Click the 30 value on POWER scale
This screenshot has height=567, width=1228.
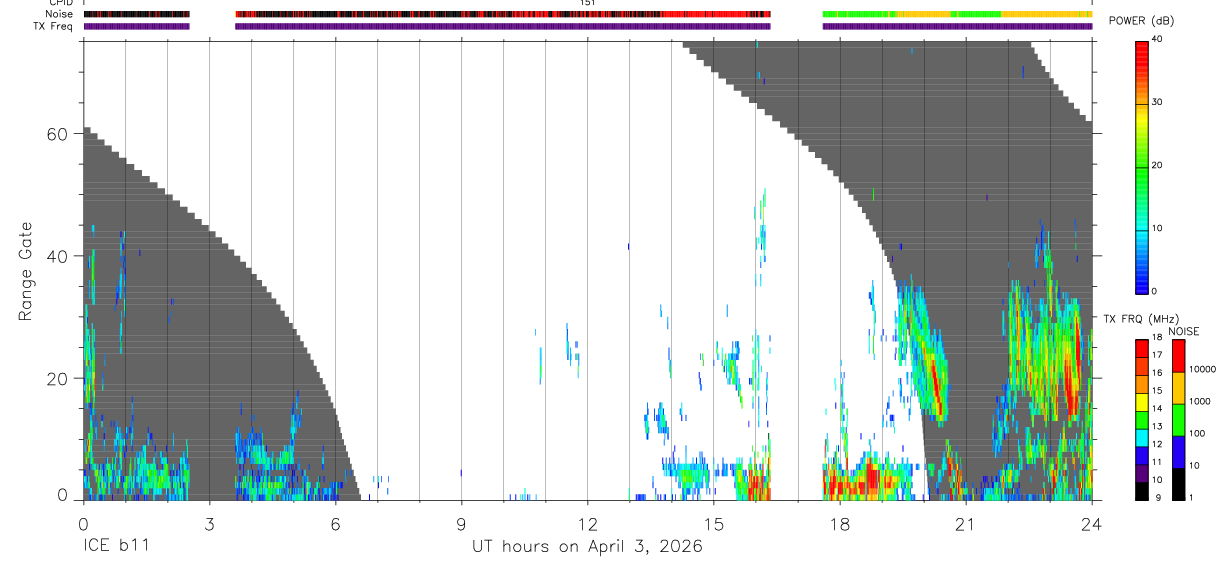click(1158, 103)
